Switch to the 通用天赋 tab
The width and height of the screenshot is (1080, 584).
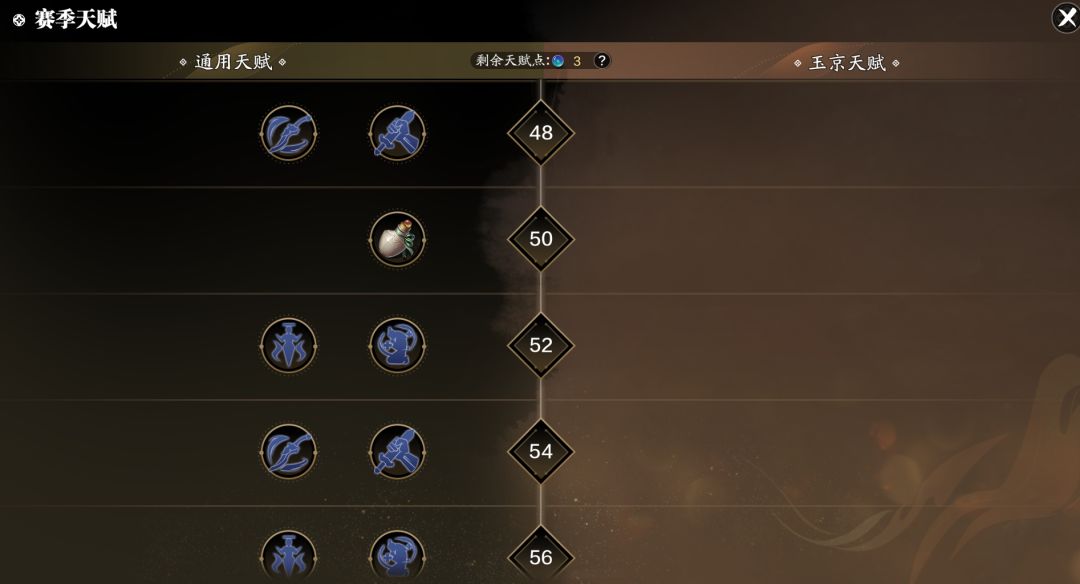pos(233,62)
